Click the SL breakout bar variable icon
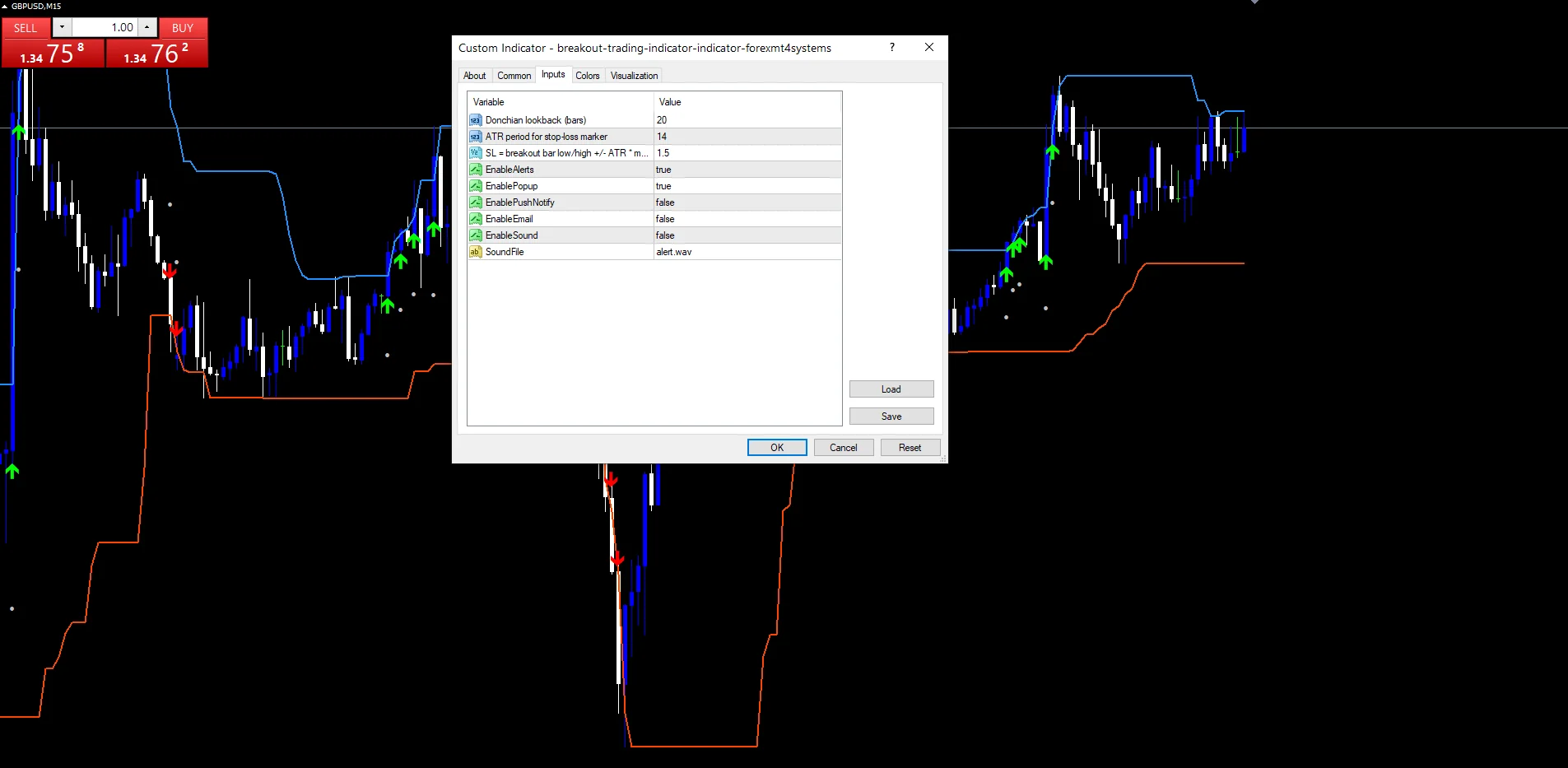The height and width of the screenshot is (768, 1568). pos(475,153)
